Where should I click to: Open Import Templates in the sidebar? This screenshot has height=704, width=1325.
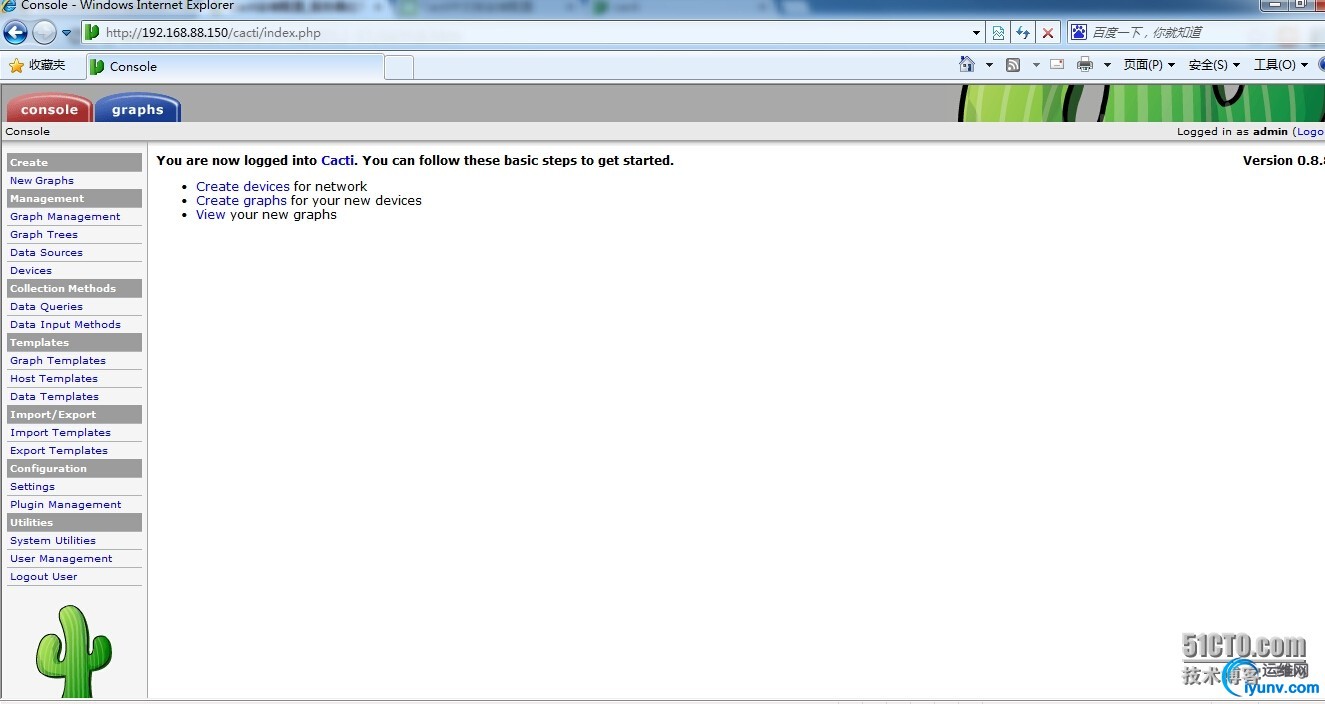tap(60, 433)
